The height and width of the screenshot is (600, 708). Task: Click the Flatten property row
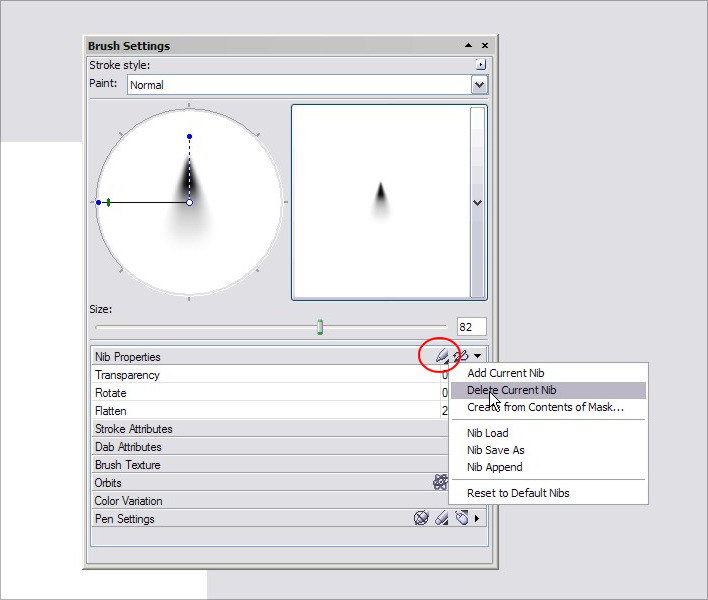[x=270, y=411]
